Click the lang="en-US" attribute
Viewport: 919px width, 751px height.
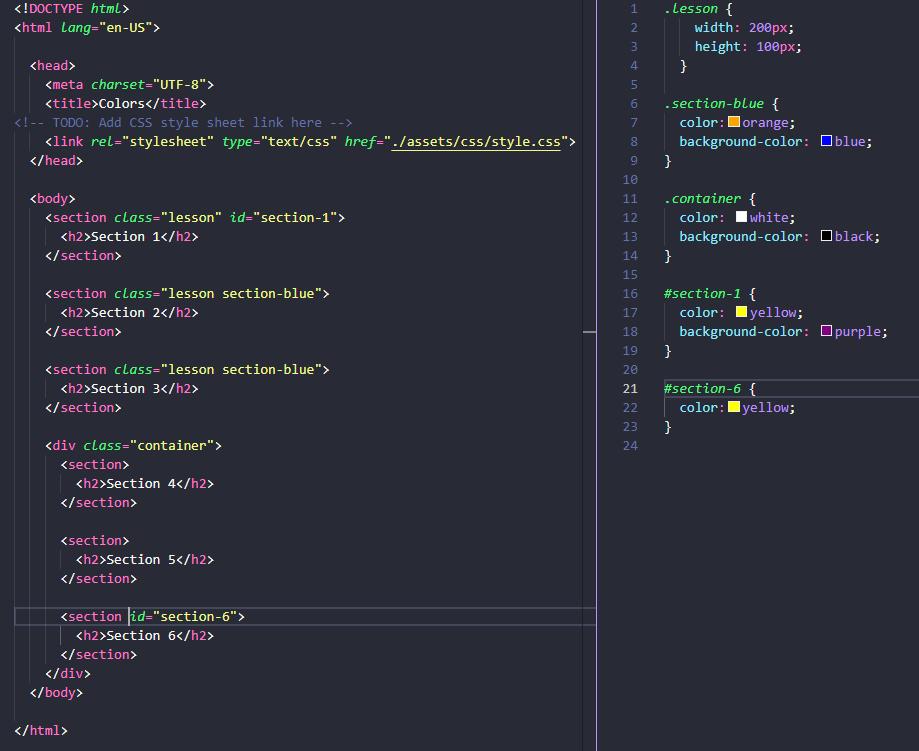[x=107, y=28]
